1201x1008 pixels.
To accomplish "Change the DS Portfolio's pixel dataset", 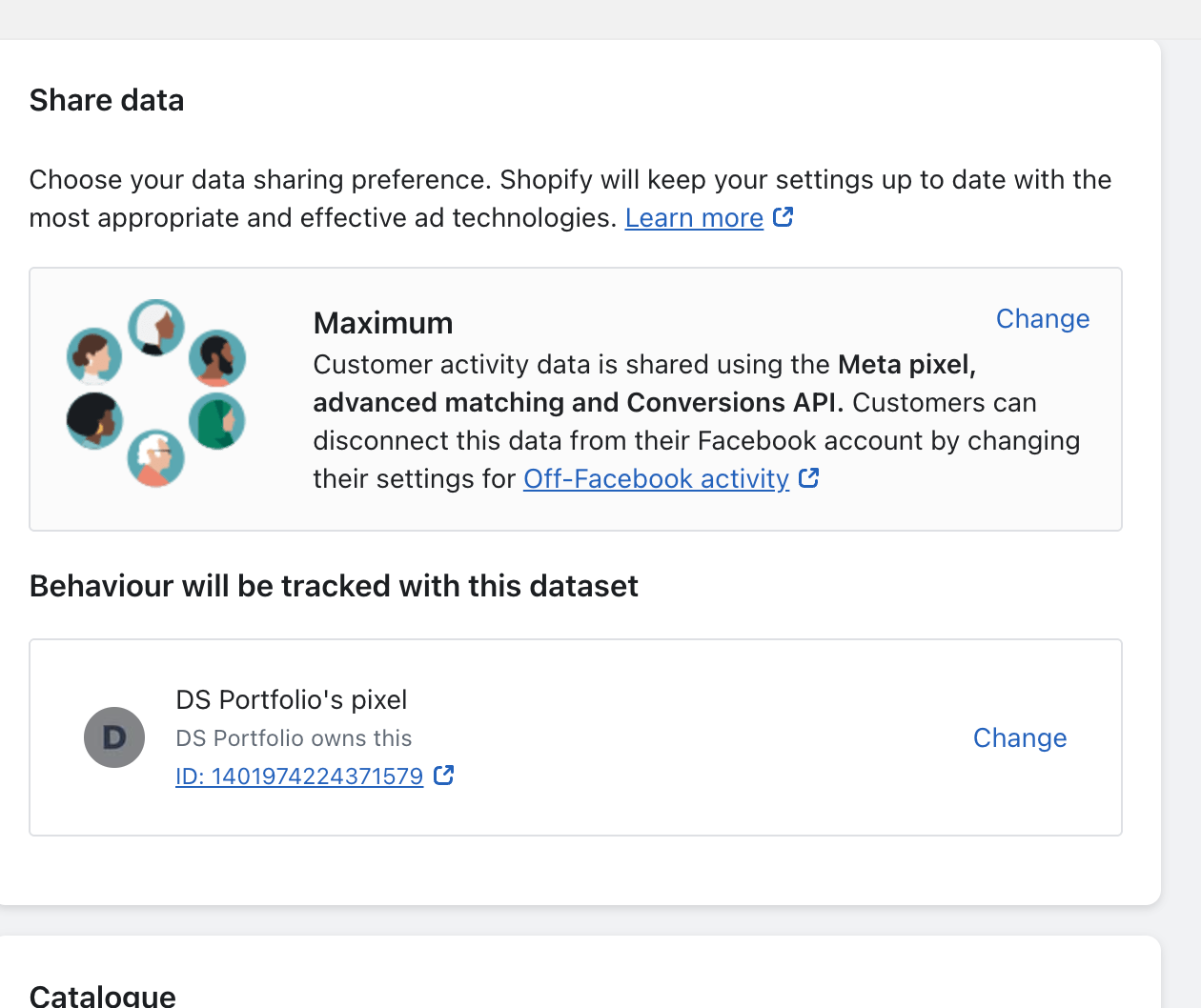I will coord(1019,738).
